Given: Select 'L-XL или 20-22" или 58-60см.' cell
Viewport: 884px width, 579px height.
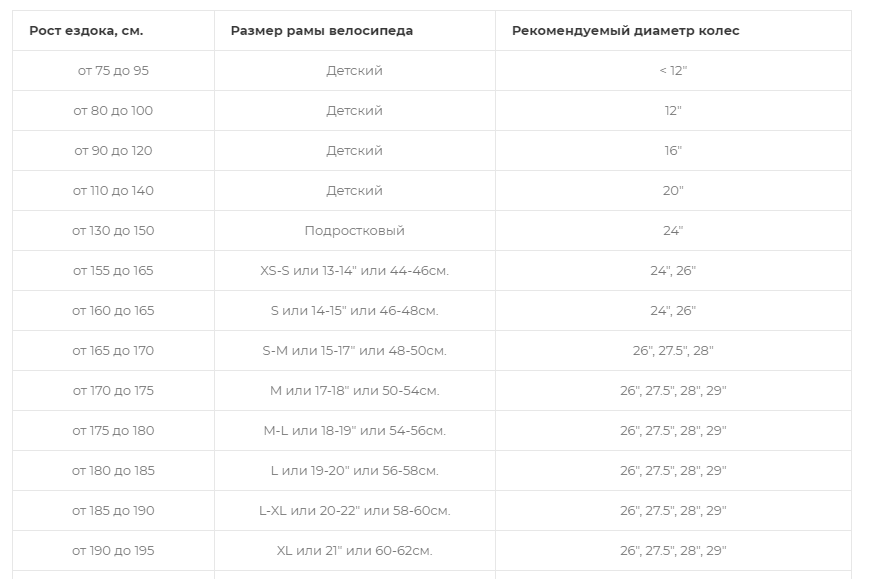Looking at the screenshot, I should (355, 511).
